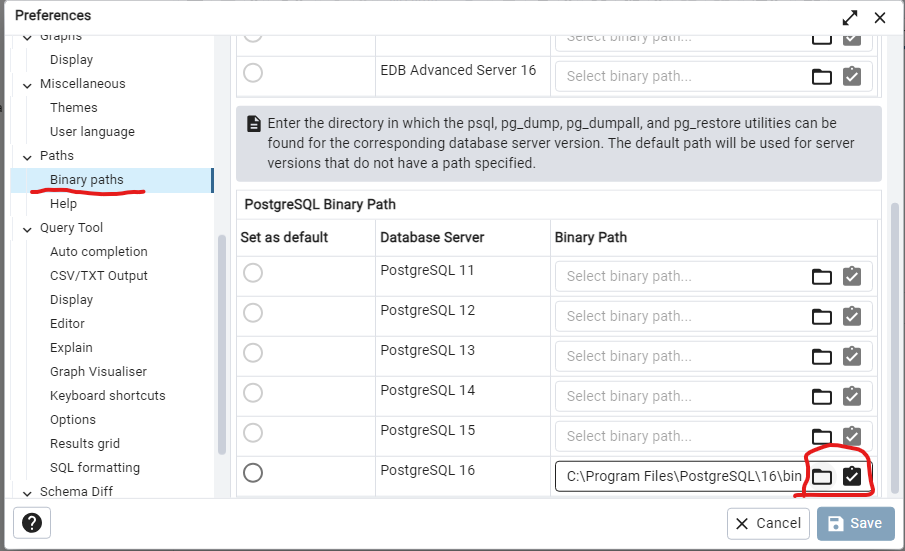Collapse the Paths tree node
Screen dimensions: 905x551
pyautogui.click(x=27, y=156)
